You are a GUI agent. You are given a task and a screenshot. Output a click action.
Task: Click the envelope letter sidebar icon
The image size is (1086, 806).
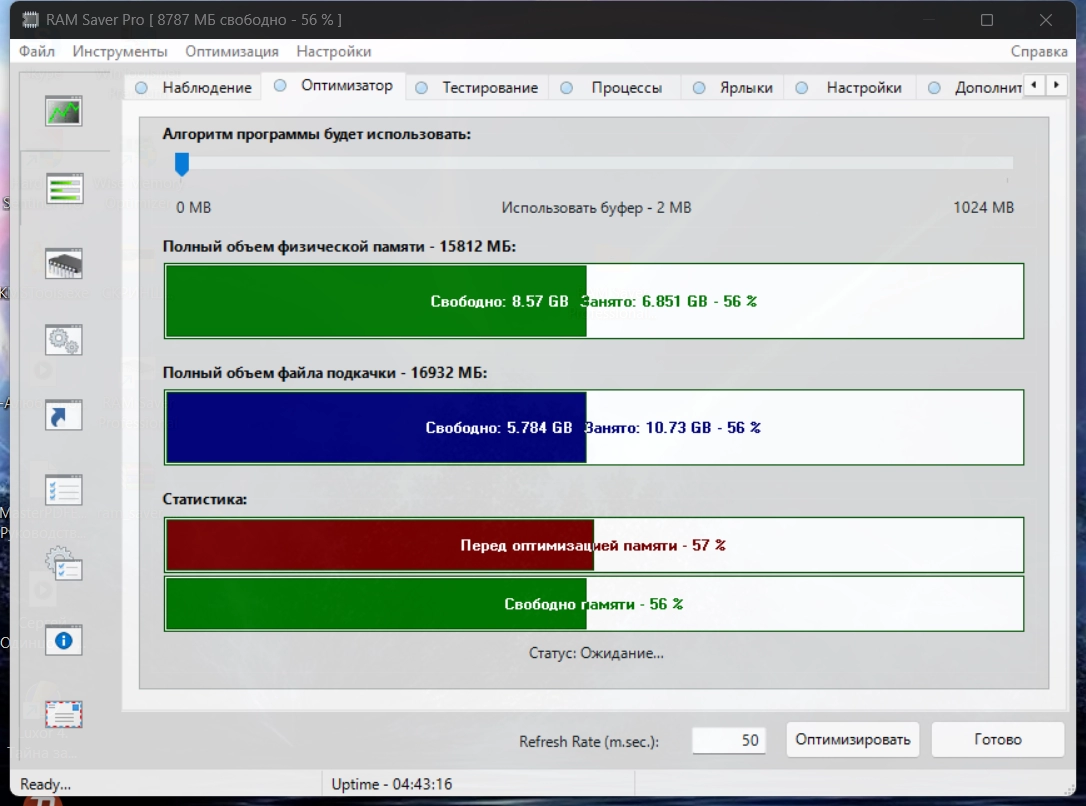(x=64, y=715)
